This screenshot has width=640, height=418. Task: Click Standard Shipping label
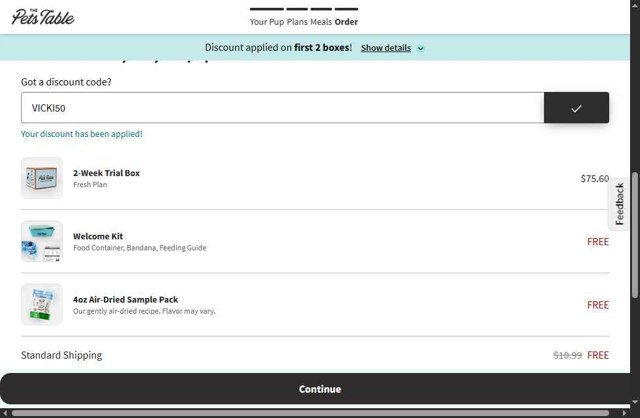point(62,355)
